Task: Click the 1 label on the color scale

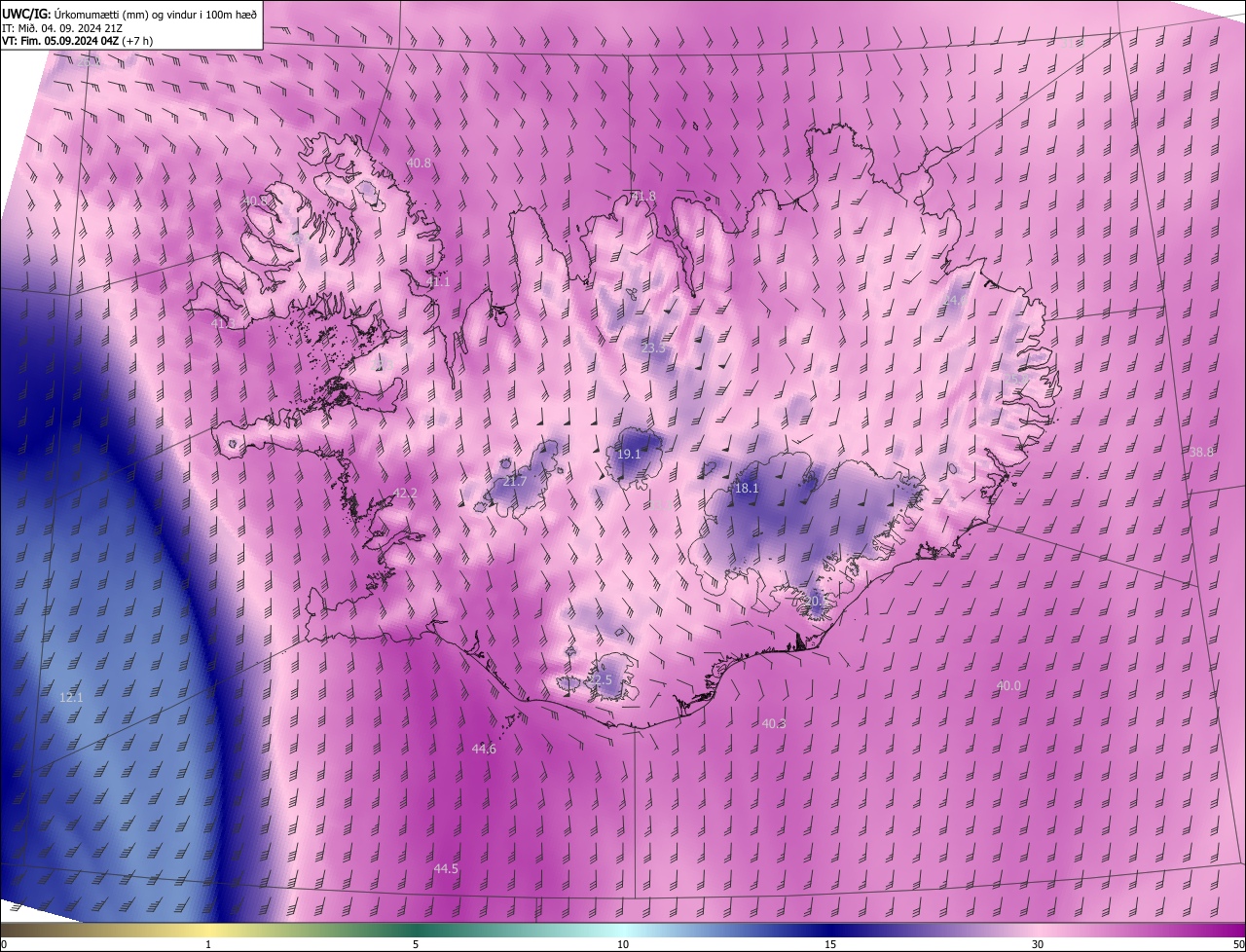Action: click(x=208, y=945)
